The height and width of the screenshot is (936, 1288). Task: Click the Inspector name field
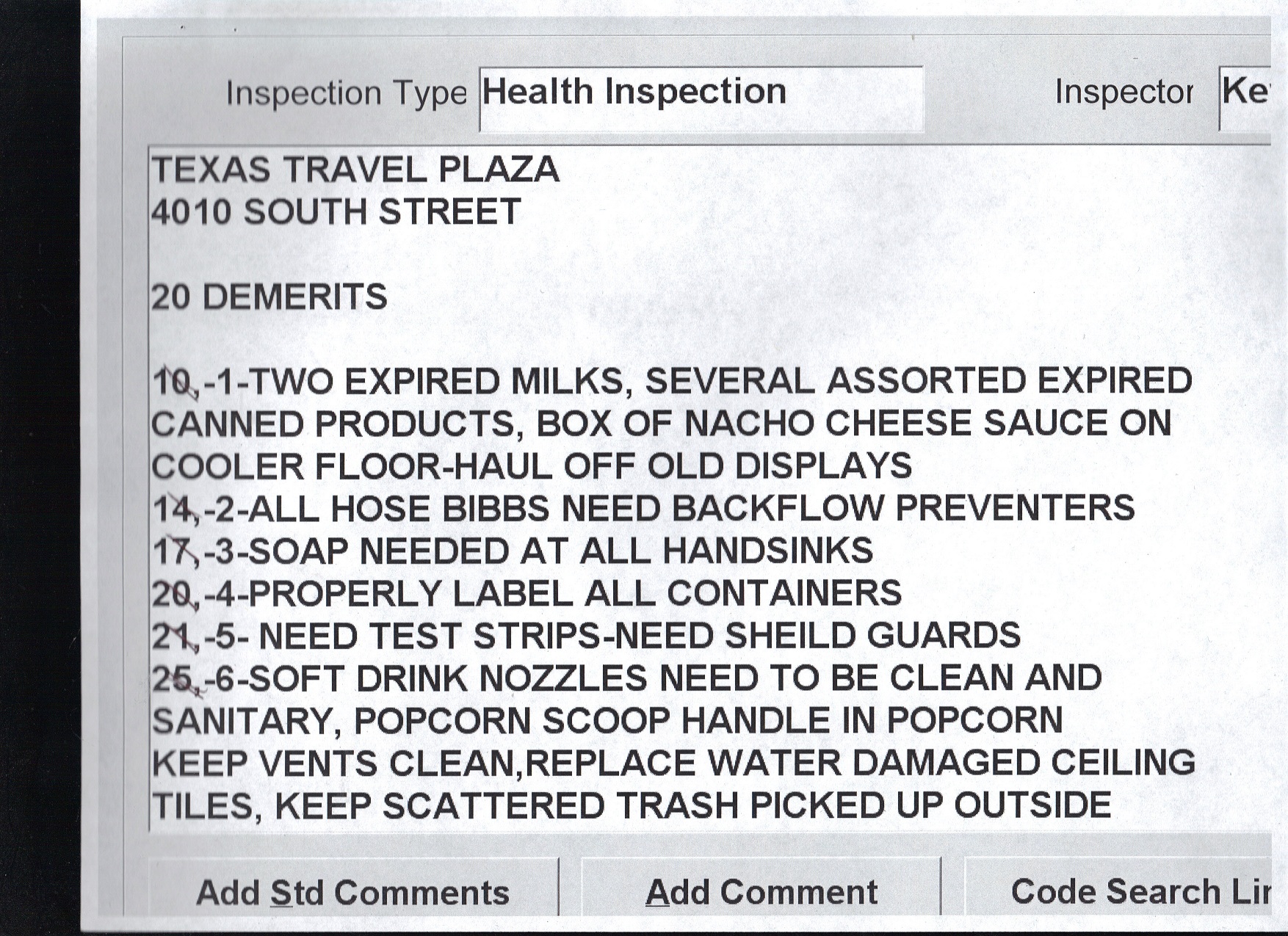point(1245,97)
